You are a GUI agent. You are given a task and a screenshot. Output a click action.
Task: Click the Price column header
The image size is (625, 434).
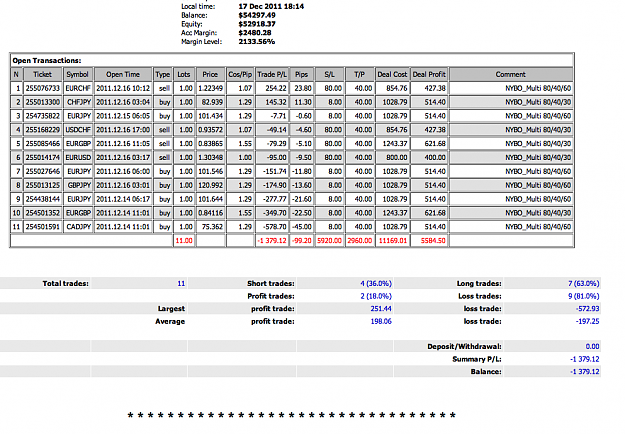click(210, 74)
